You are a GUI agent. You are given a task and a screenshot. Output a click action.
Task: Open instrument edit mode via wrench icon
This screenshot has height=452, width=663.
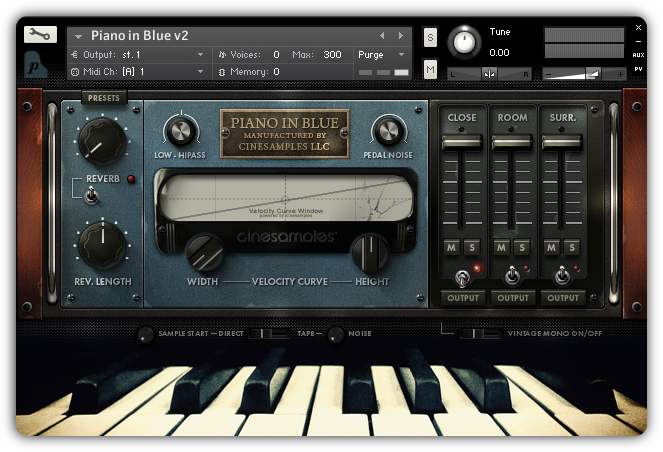40,34
